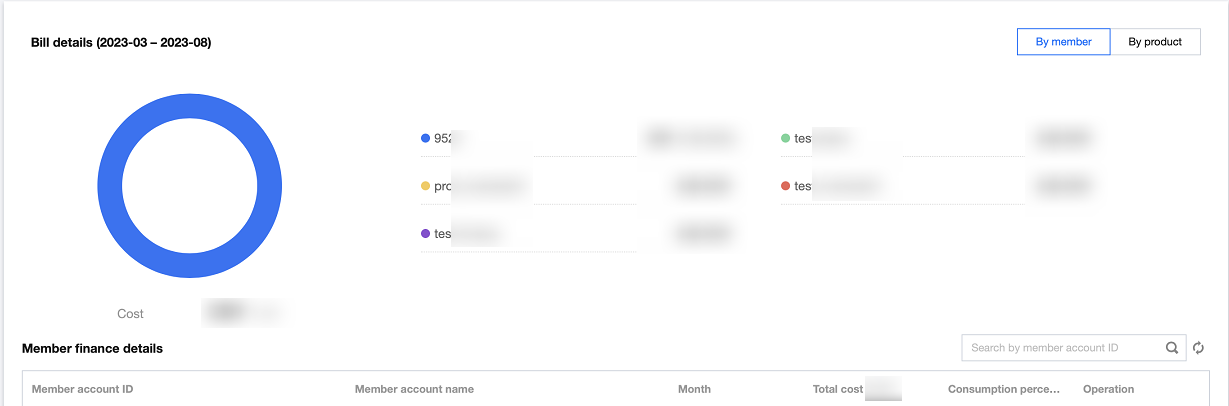This screenshot has width=1229, height=406.
Task: Click the green legend dot
Action: coord(786,139)
